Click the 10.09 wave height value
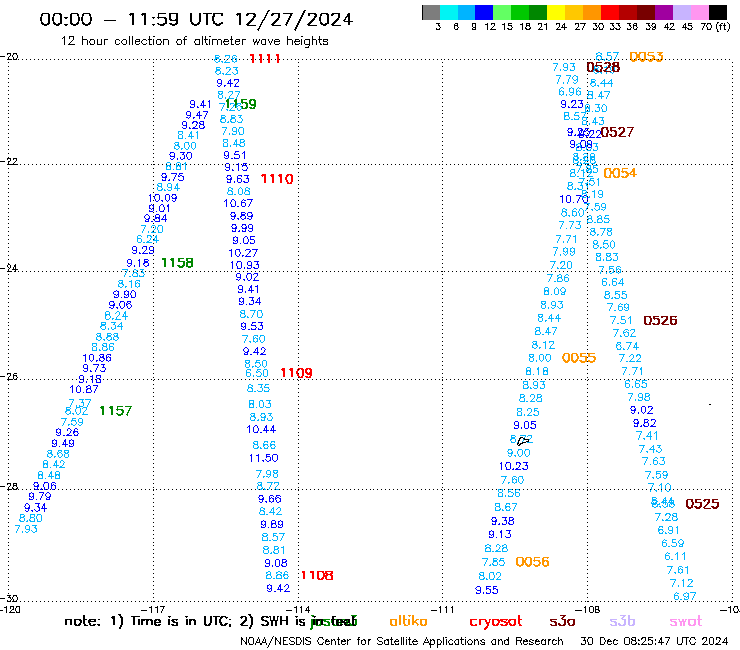The width and height of the screenshot is (740, 650). (162, 198)
